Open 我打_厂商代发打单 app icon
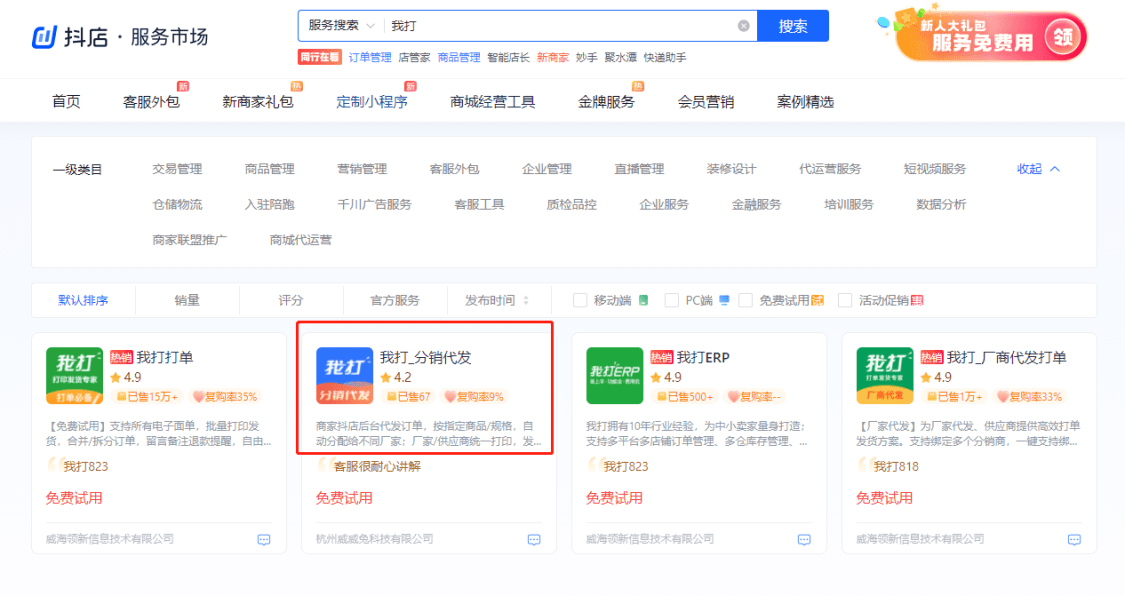This screenshot has height=596, width=1125. tap(885, 376)
